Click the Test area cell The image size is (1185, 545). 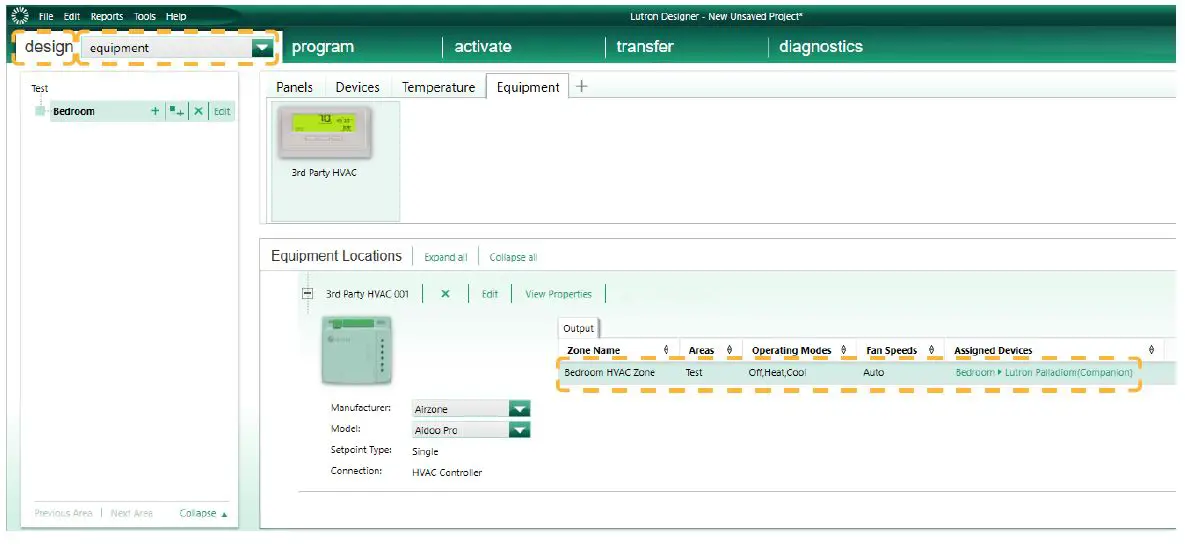[x=694, y=373]
